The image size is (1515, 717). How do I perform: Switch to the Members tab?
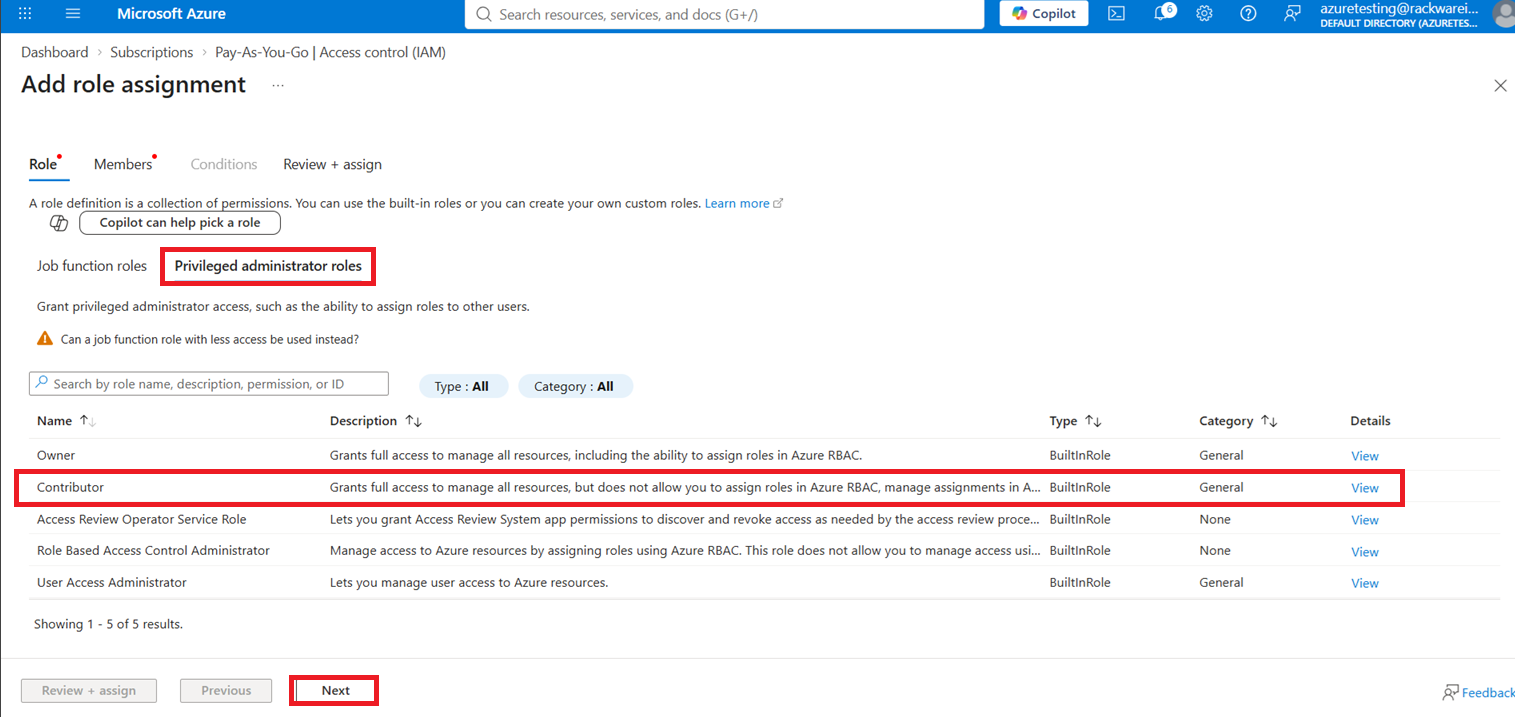pyautogui.click(x=123, y=164)
